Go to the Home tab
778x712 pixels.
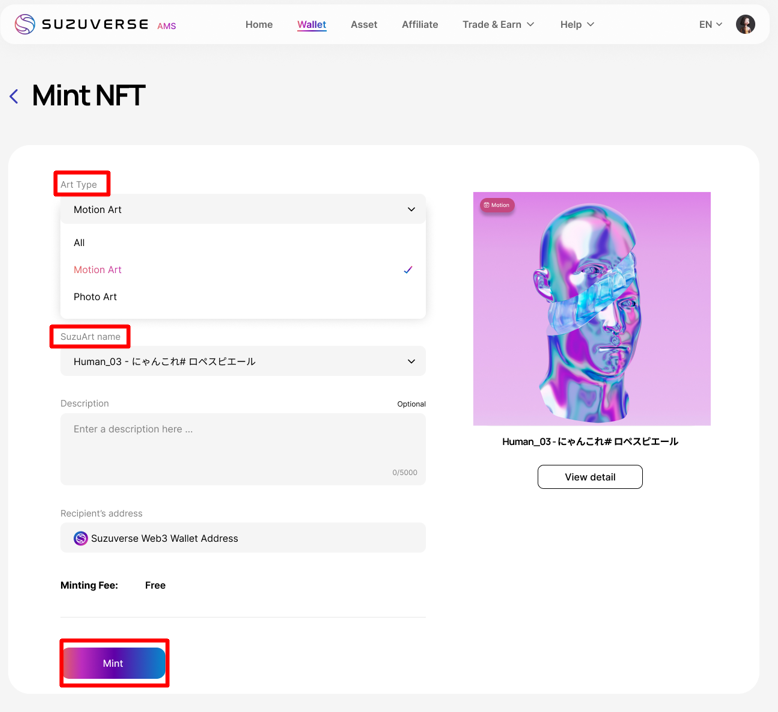(259, 24)
